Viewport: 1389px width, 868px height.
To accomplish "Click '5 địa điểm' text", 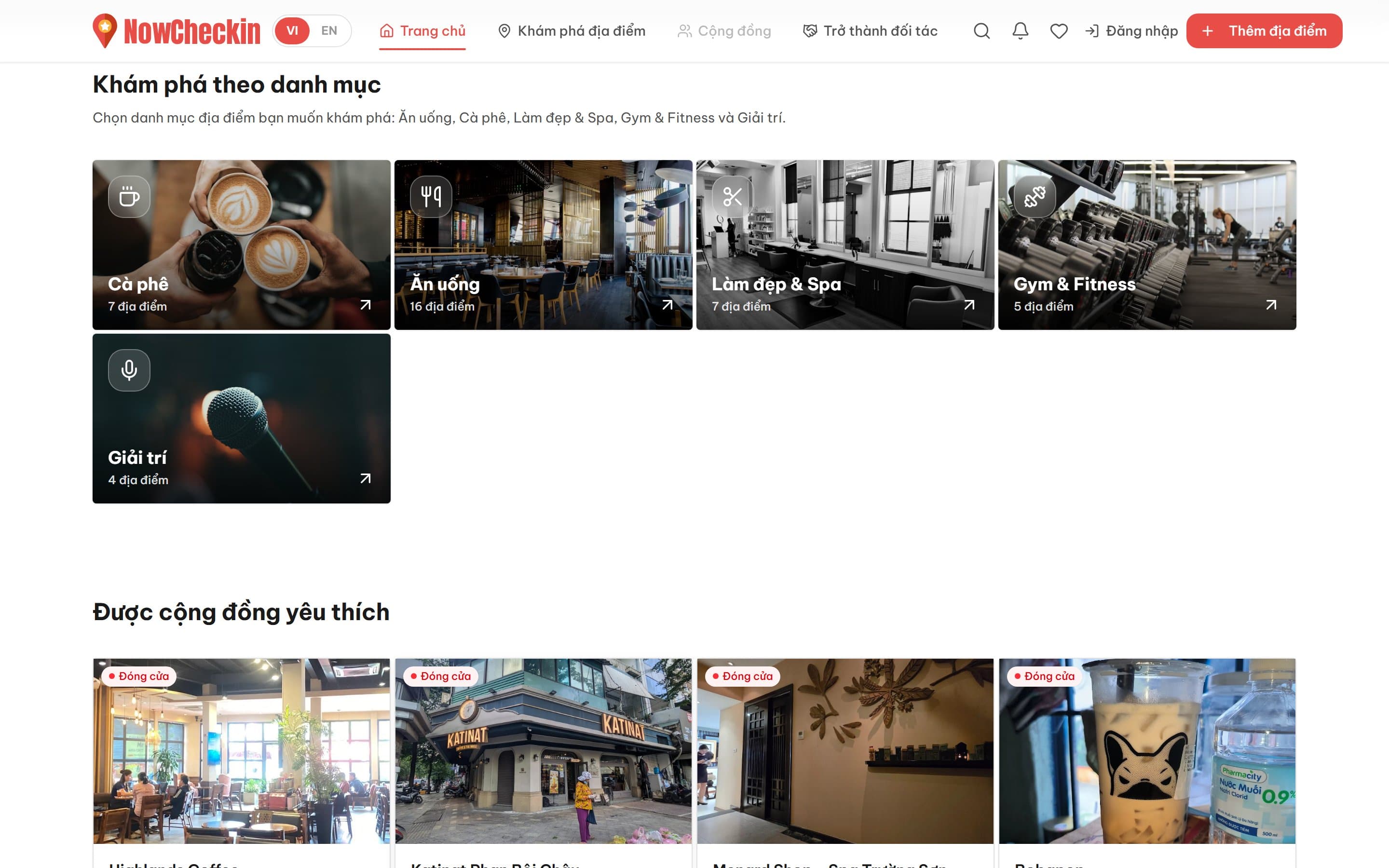I will tap(1044, 307).
